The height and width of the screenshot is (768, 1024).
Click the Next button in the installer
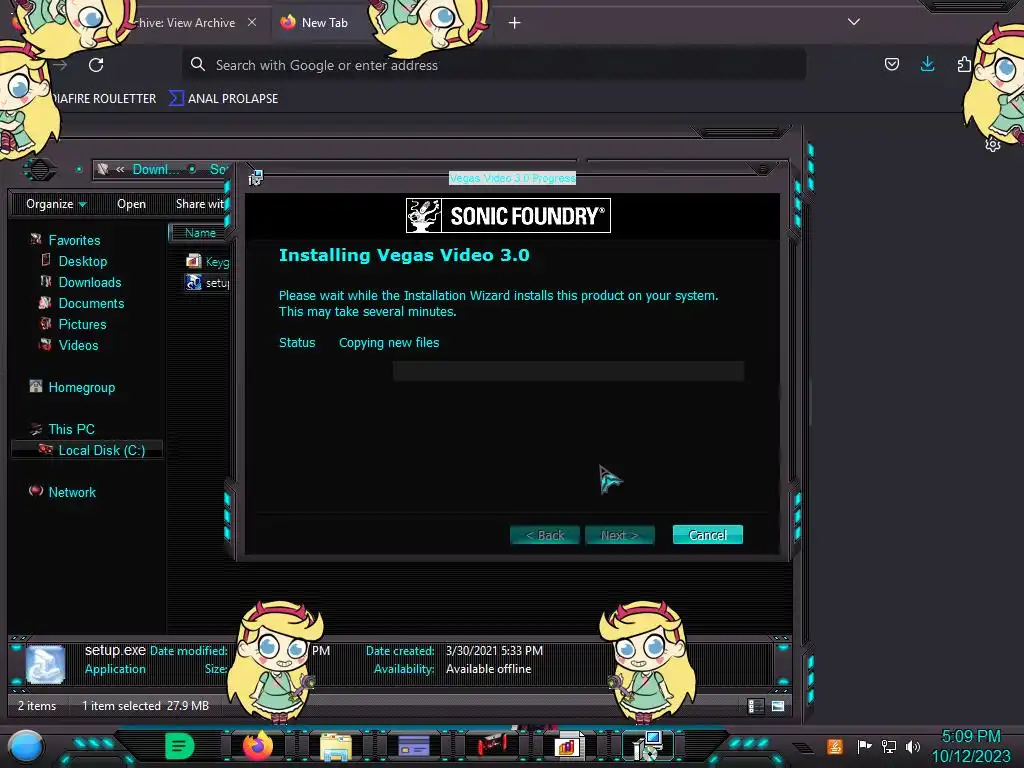coord(619,535)
